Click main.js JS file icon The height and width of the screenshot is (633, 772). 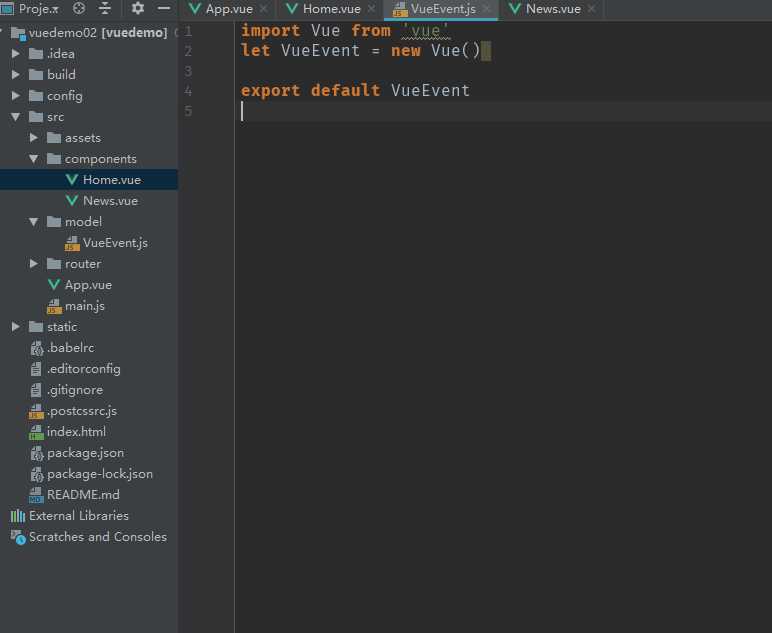click(54, 306)
